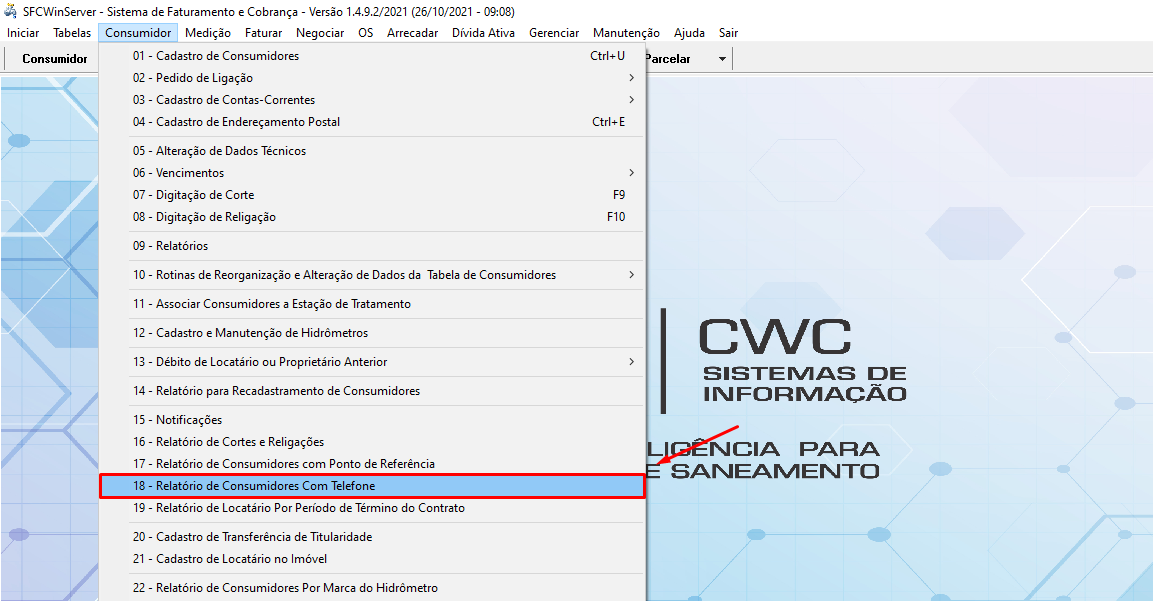This screenshot has height=601, width=1153.
Task: Open Cadastro de Transferência de Titularidade
Action: pyautogui.click(x=372, y=537)
